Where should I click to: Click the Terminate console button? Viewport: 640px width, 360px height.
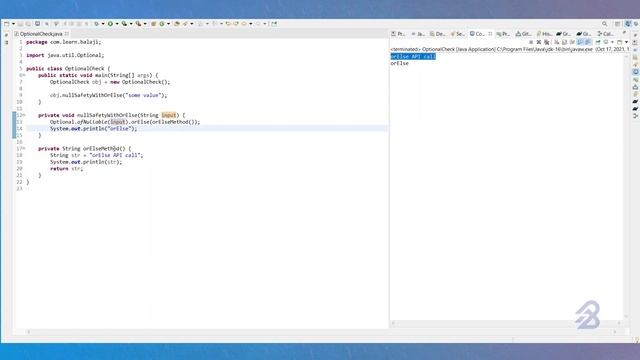tap(531, 42)
